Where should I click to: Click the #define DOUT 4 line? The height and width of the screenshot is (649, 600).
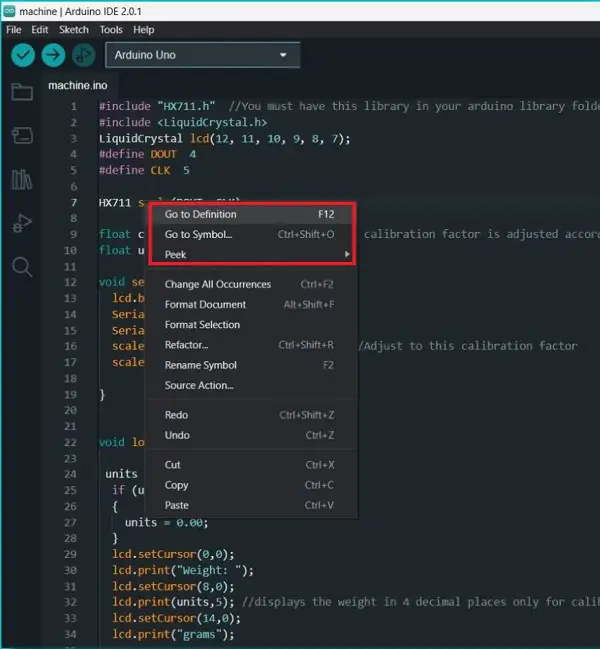point(147,154)
